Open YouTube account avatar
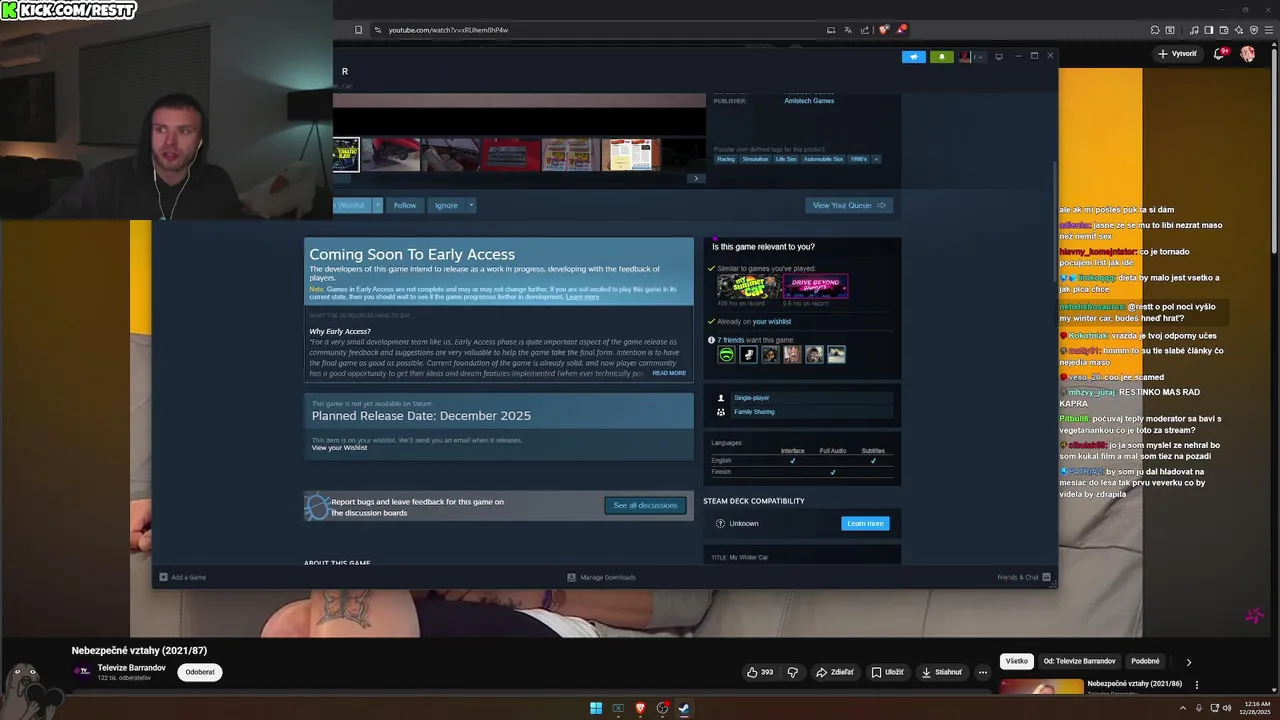The width and height of the screenshot is (1280, 720). coord(1248,54)
